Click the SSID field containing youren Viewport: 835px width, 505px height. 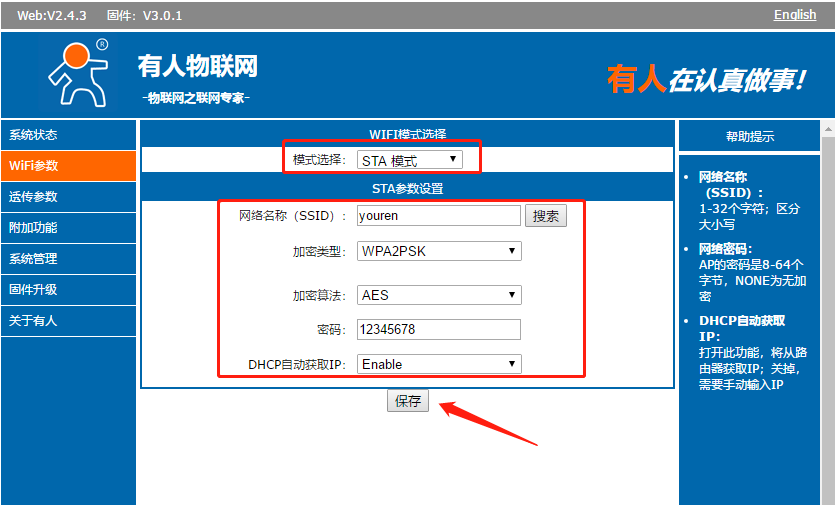tap(439, 215)
